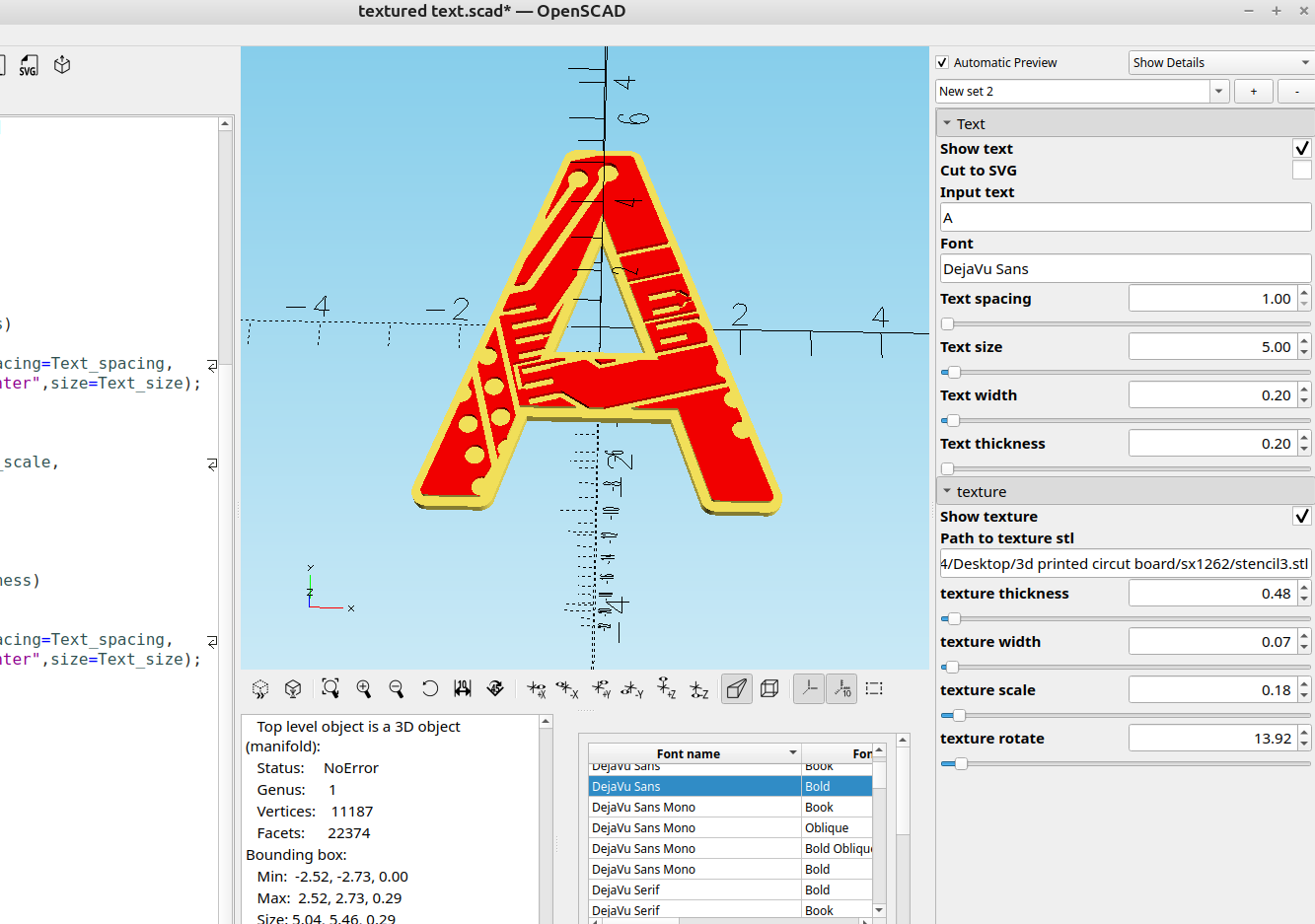This screenshot has width=1315, height=924.
Task: Reset the view rotation with circular arrow icon
Action: 429,688
